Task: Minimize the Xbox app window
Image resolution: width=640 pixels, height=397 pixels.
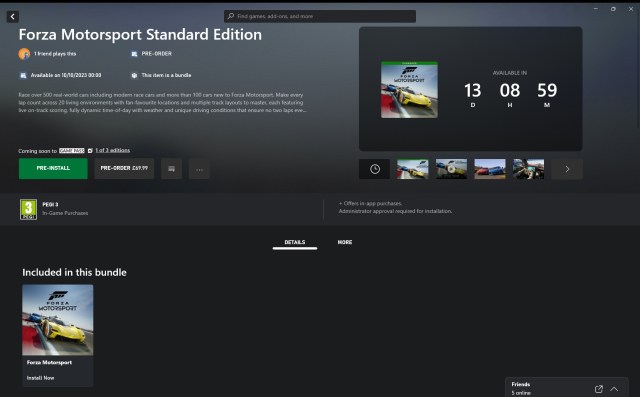Action: pyautogui.click(x=596, y=9)
